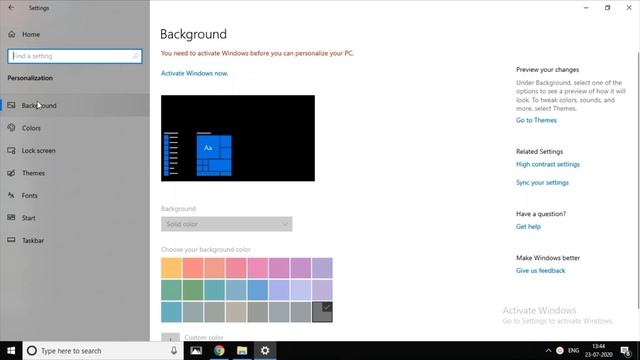Select the Taskbar icon in sidebar
640x360 pixels.
pyautogui.click(x=11, y=240)
